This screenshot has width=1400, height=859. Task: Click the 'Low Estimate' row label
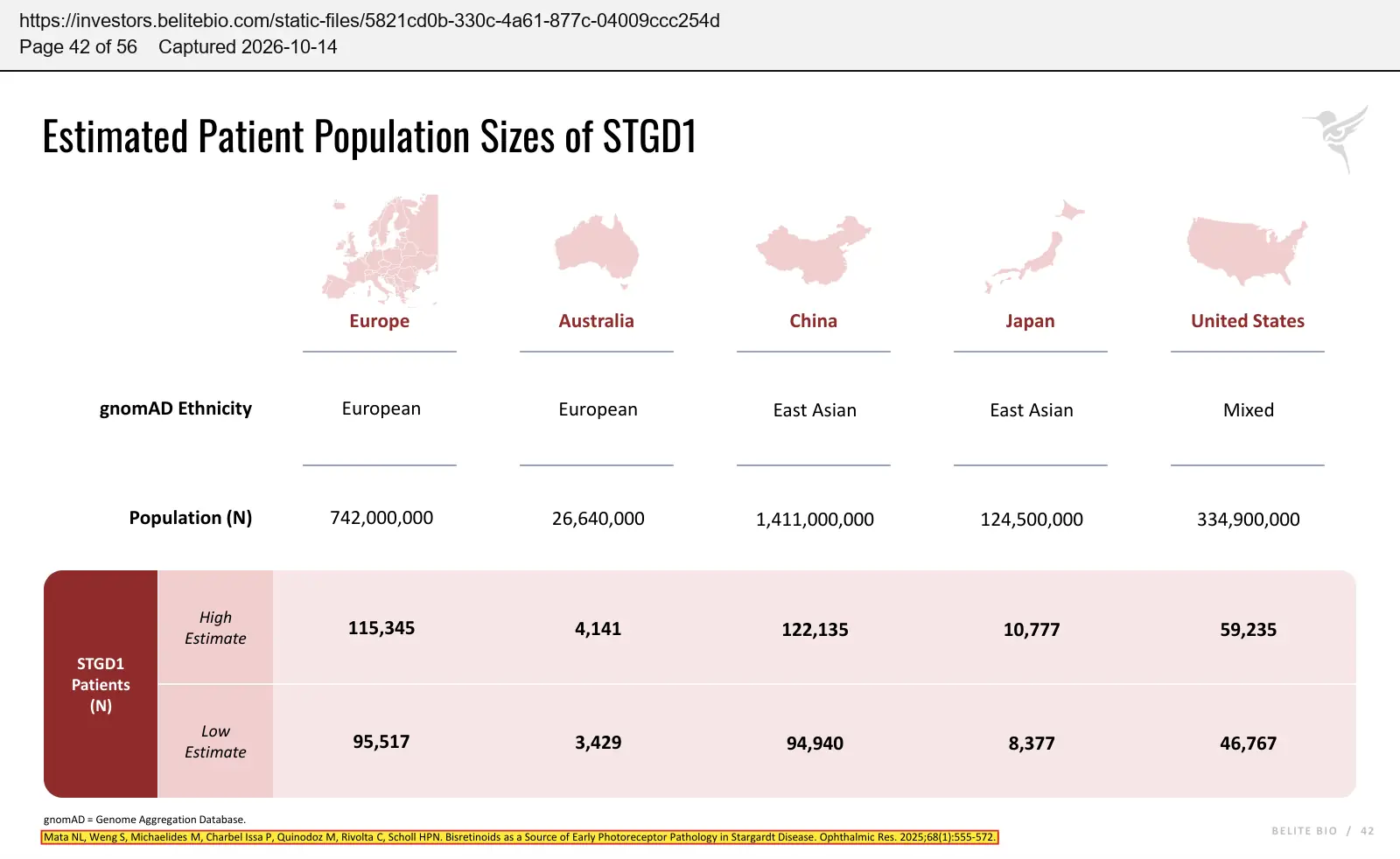pyautogui.click(x=215, y=742)
